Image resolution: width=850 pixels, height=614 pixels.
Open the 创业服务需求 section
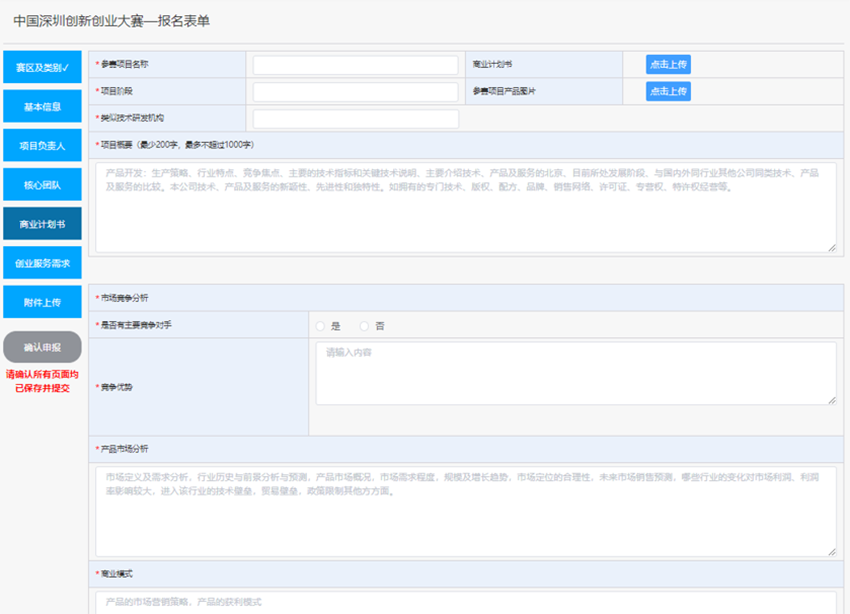(x=42, y=263)
